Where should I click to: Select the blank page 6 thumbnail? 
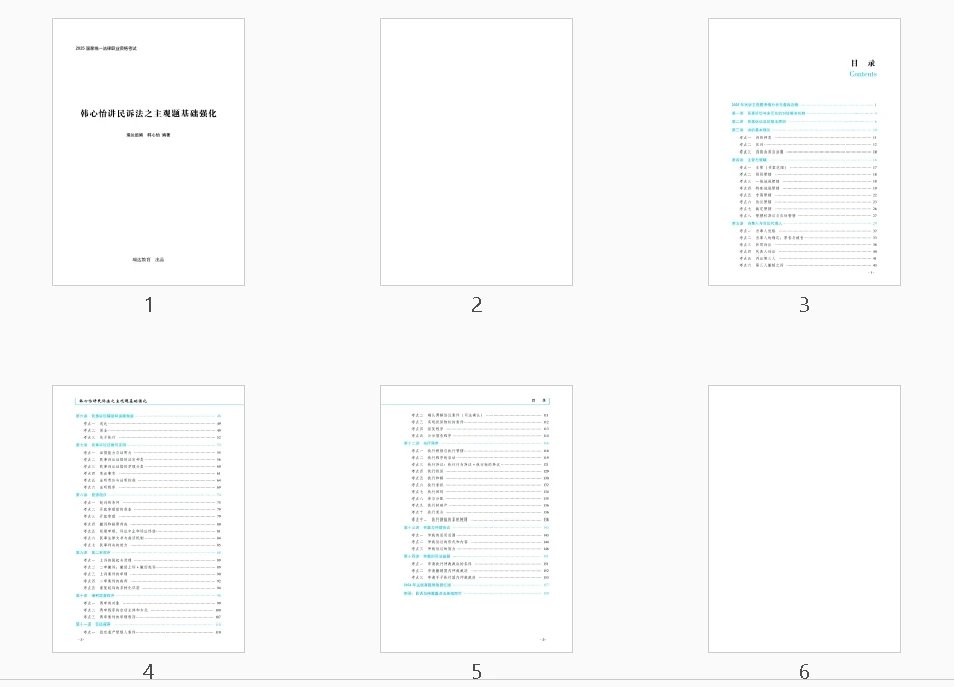click(x=804, y=519)
